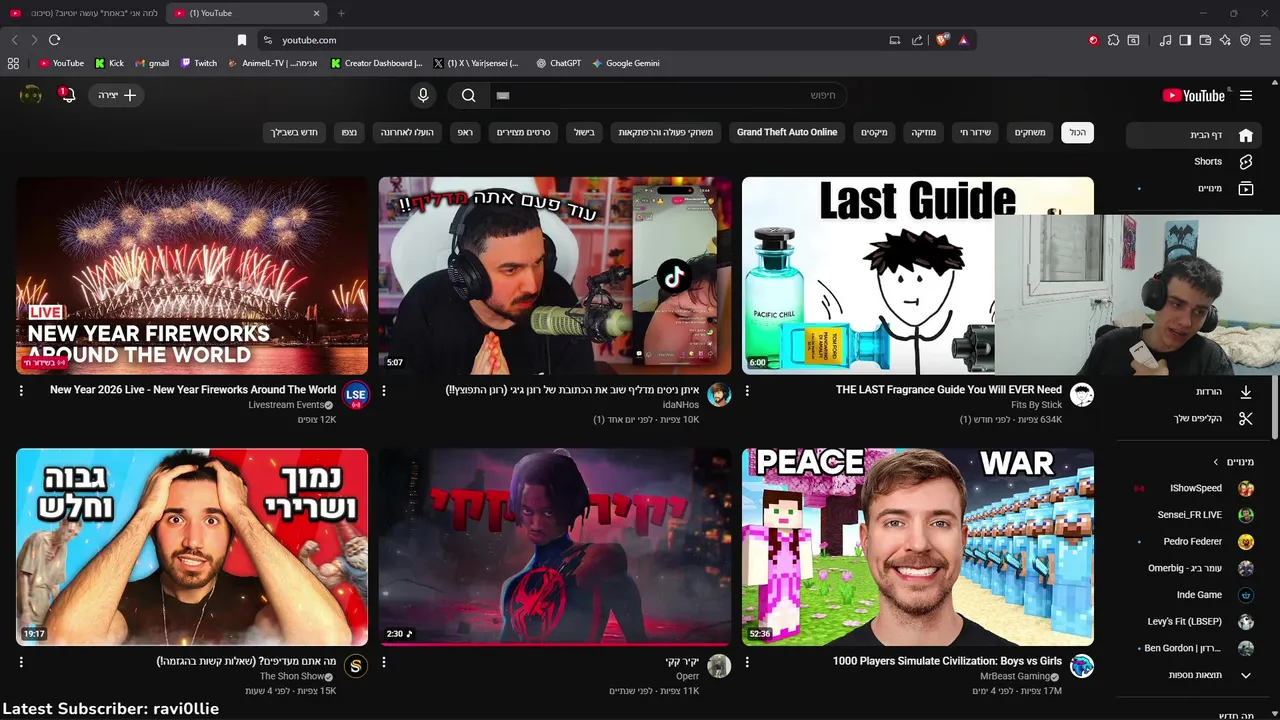Image resolution: width=1280 pixels, height=720 pixels.
Task: Open options for New Year 2026 Live video
Action: point(21,391)
